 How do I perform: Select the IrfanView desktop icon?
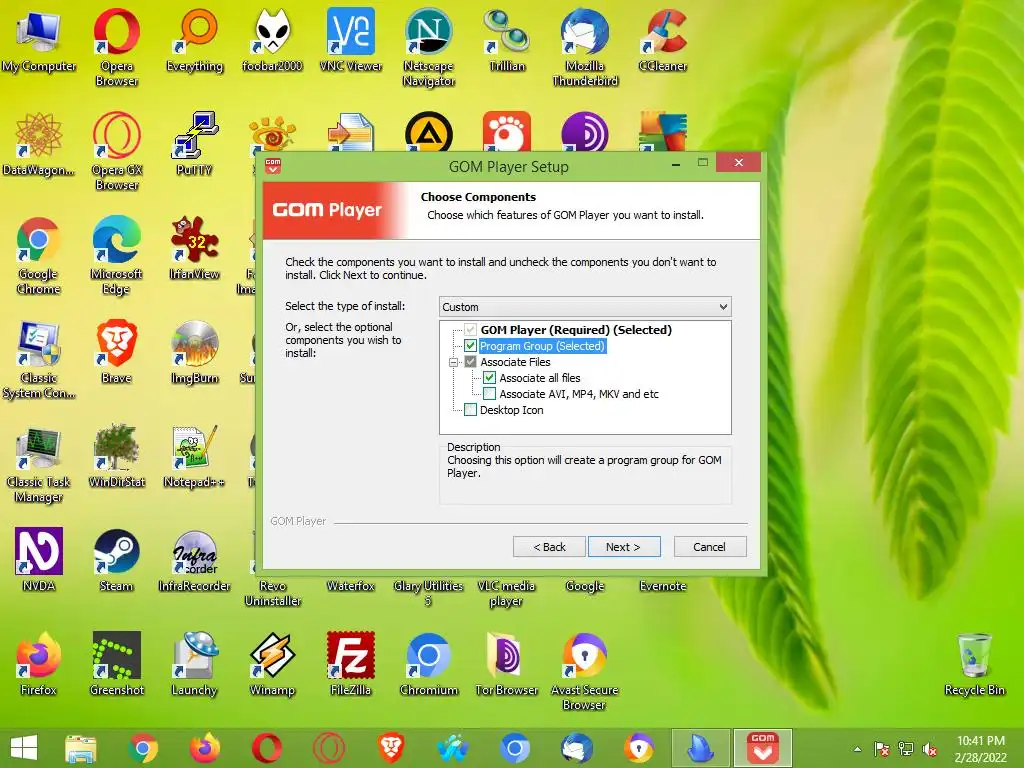(x=195, y=248)
